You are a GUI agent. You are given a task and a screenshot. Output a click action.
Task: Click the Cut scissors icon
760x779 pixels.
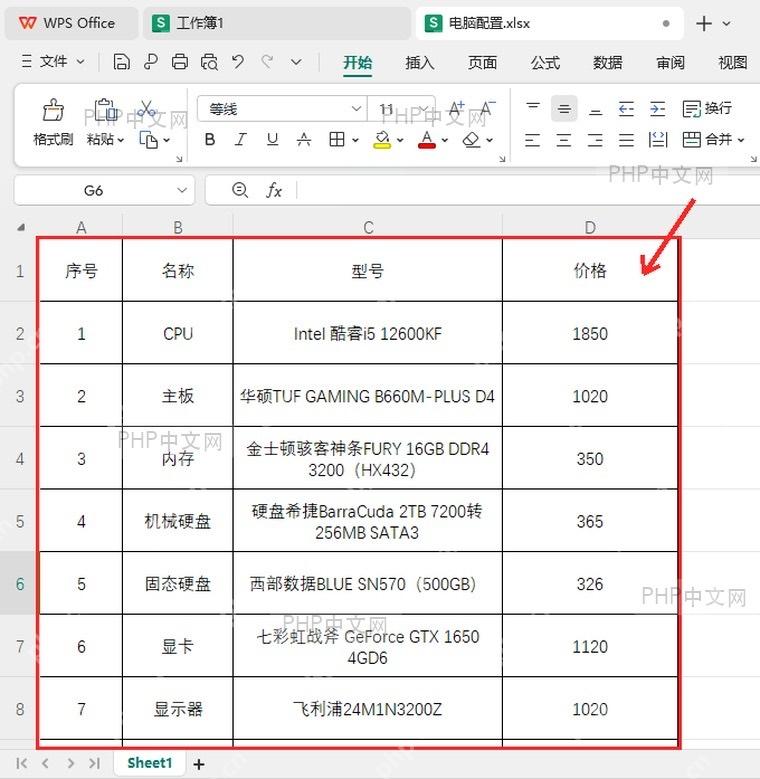coord(147,108)
